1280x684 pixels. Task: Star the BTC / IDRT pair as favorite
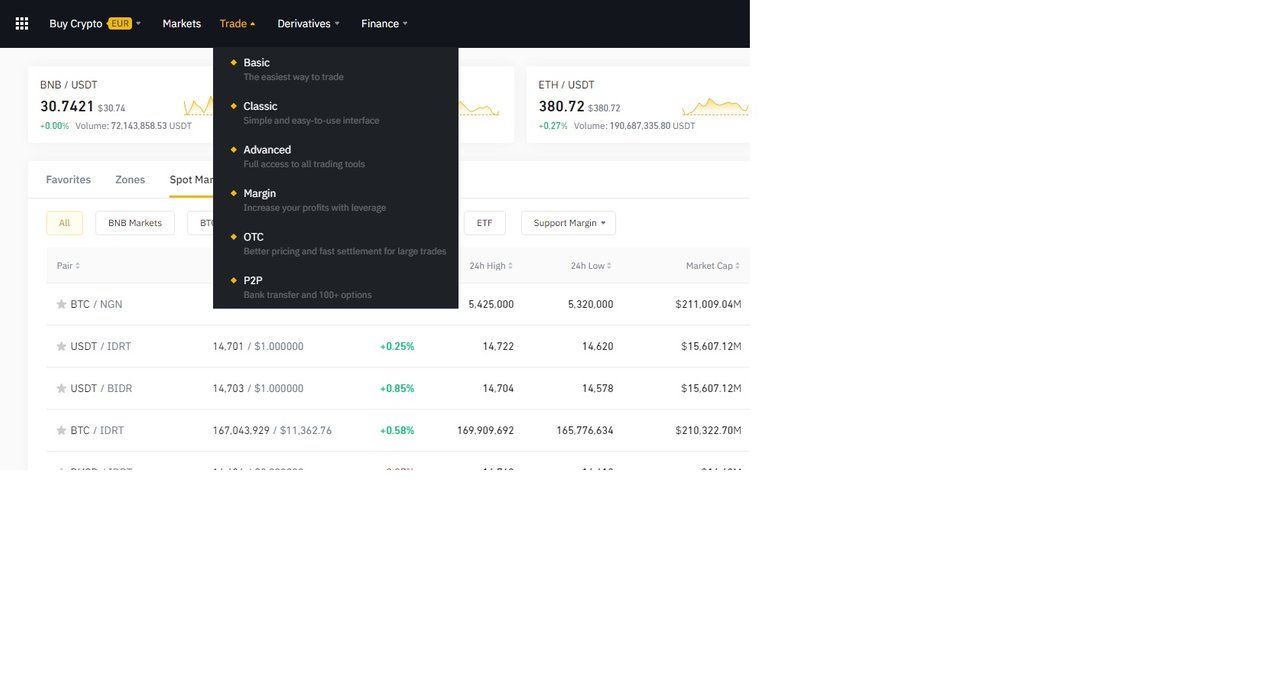pyautogui.click(x=61, y=430)
